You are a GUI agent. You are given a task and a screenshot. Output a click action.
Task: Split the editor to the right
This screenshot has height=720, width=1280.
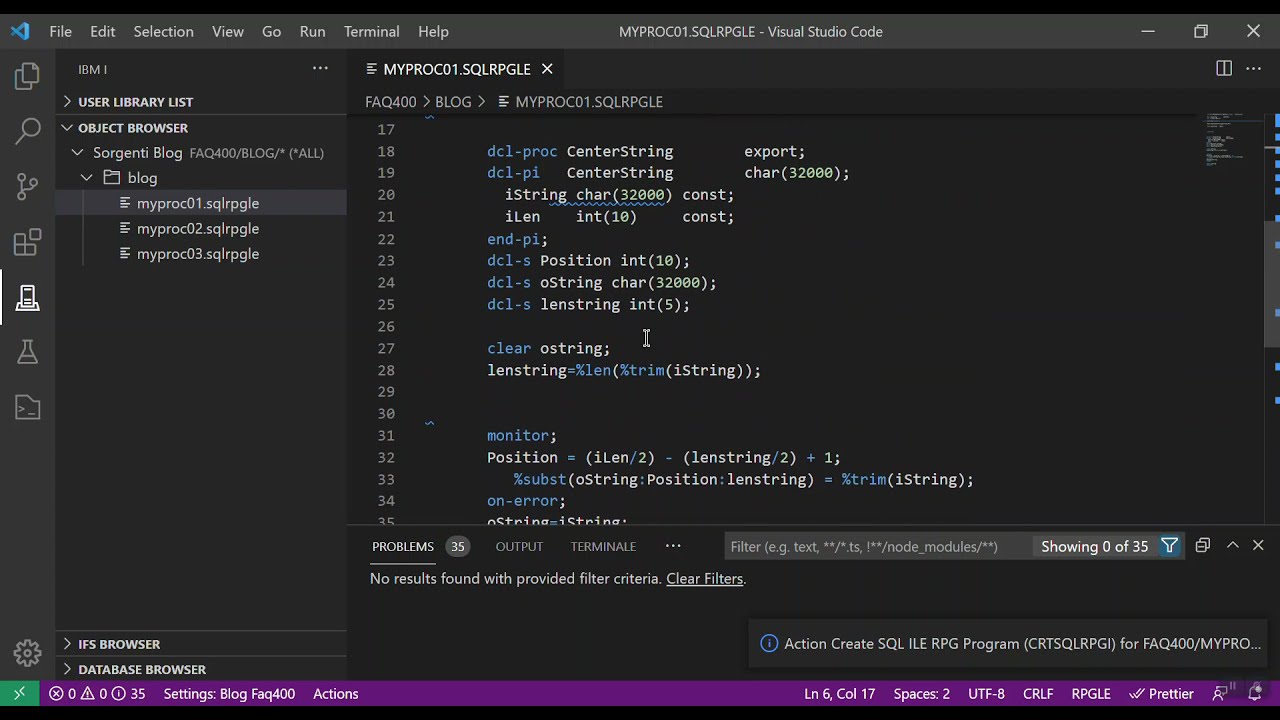[1224, 68]
